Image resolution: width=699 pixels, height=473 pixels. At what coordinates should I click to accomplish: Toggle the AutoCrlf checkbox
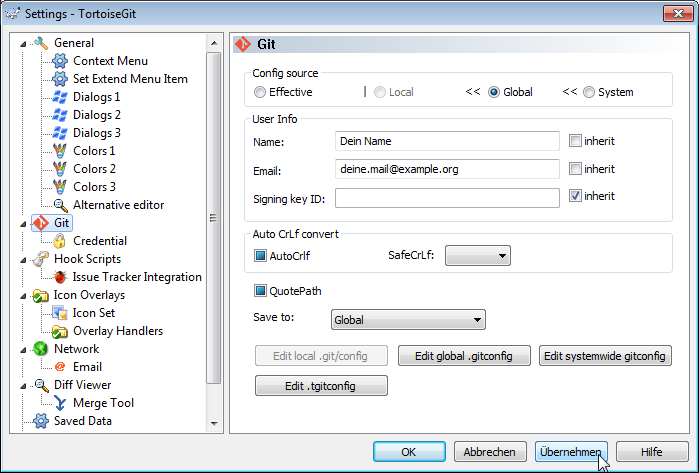coord(260,257)
